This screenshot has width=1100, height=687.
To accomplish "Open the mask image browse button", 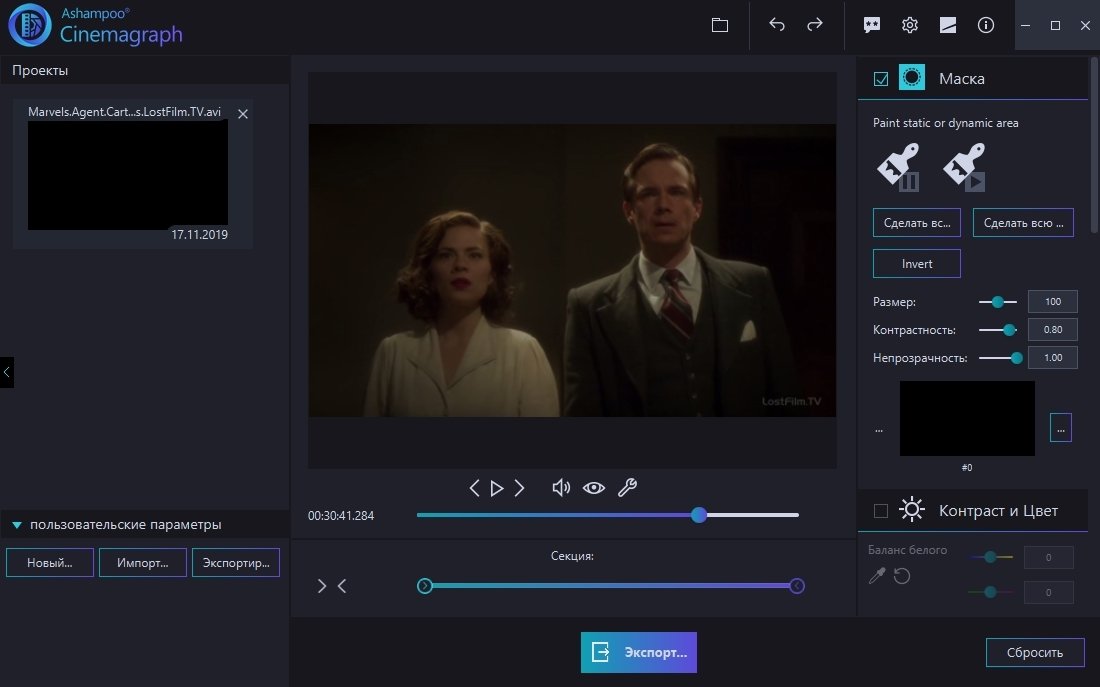I will pos(1061,427).
